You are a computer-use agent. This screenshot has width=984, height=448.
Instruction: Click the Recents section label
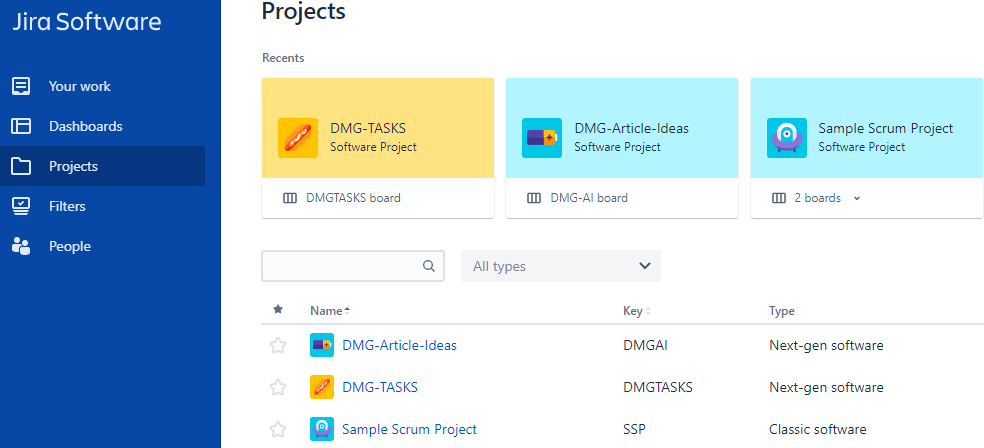[283, 58]
